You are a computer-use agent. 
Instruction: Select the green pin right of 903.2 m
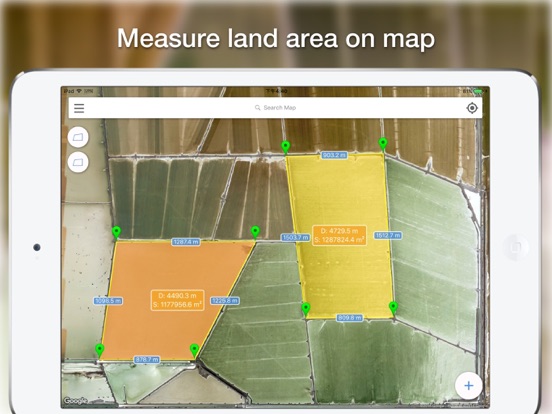(x=383, y=144)
